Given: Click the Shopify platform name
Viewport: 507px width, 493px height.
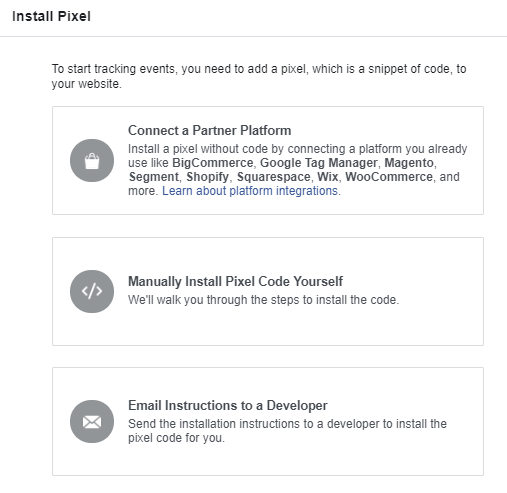Looking at the screenshot, I should click(x=208, y=177).
